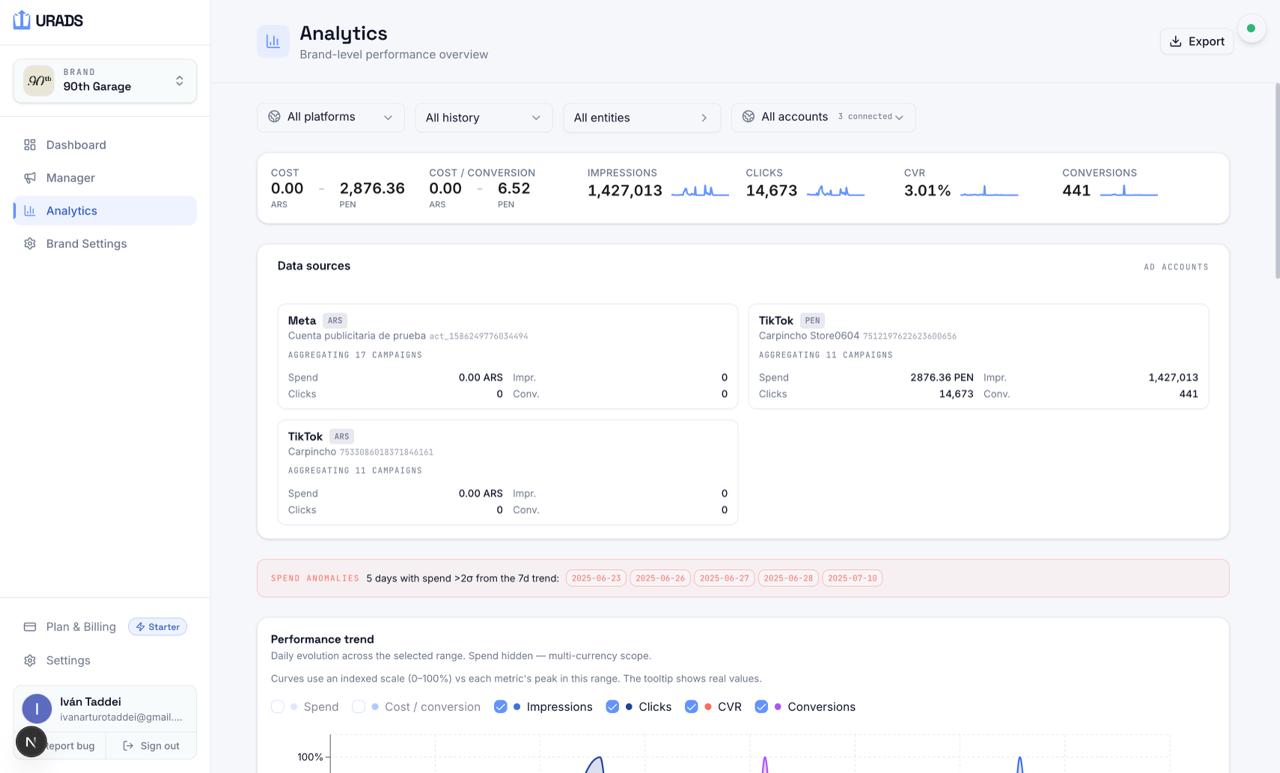Click the Iván Taddei avatar
The image size is (1280, 773).
pyautogui.click(x=37, y=709)
